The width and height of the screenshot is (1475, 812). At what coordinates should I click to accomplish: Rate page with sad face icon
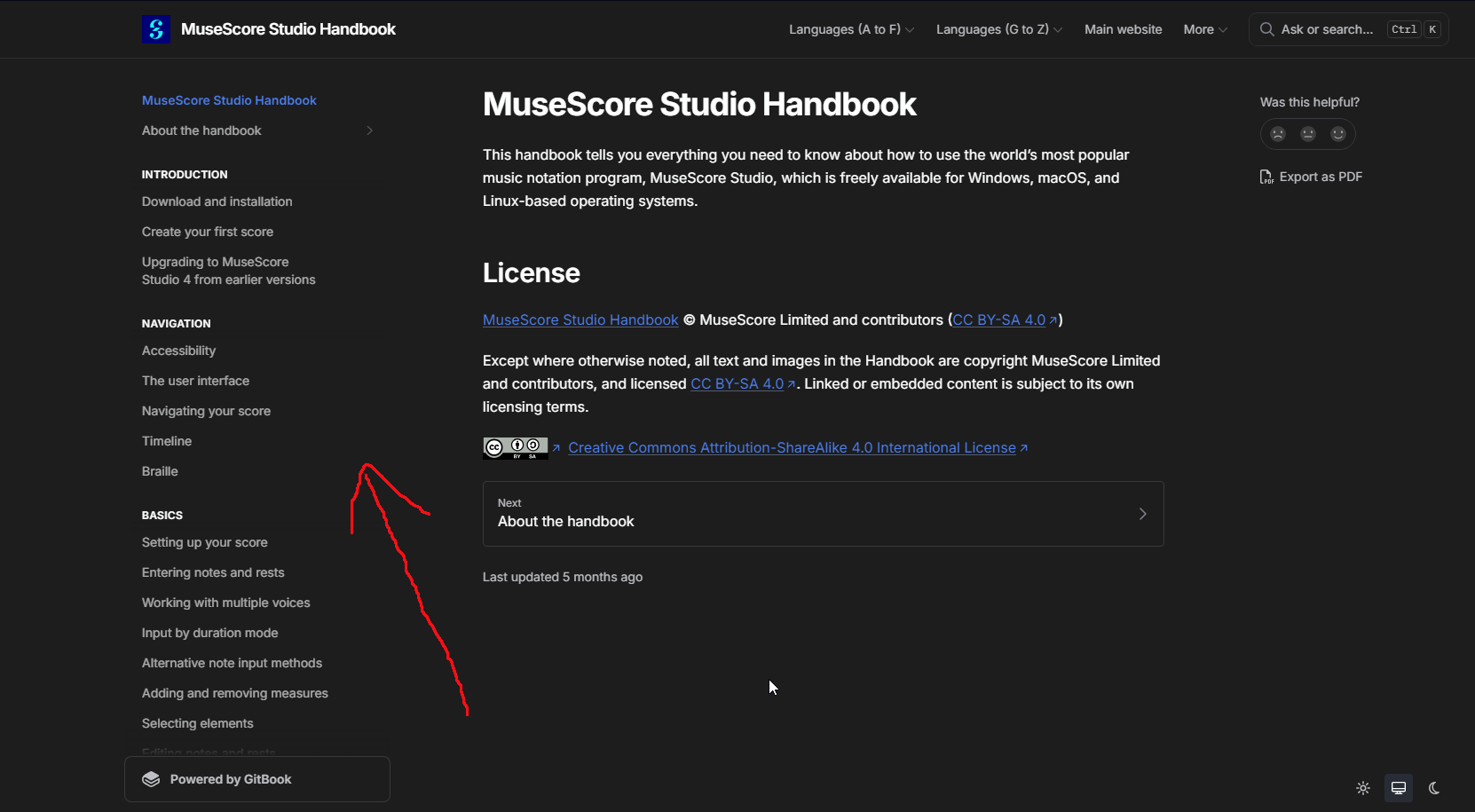[1278, 134]
